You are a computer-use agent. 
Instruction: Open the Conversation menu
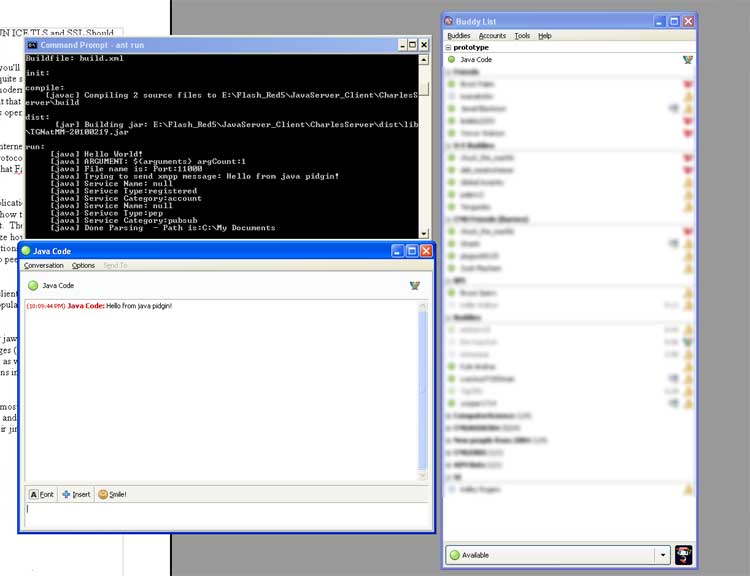click(44, 265)
